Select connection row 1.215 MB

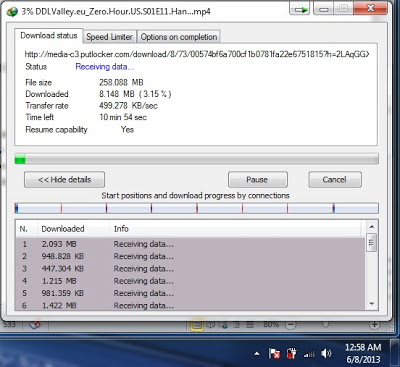tap(190, 281)
